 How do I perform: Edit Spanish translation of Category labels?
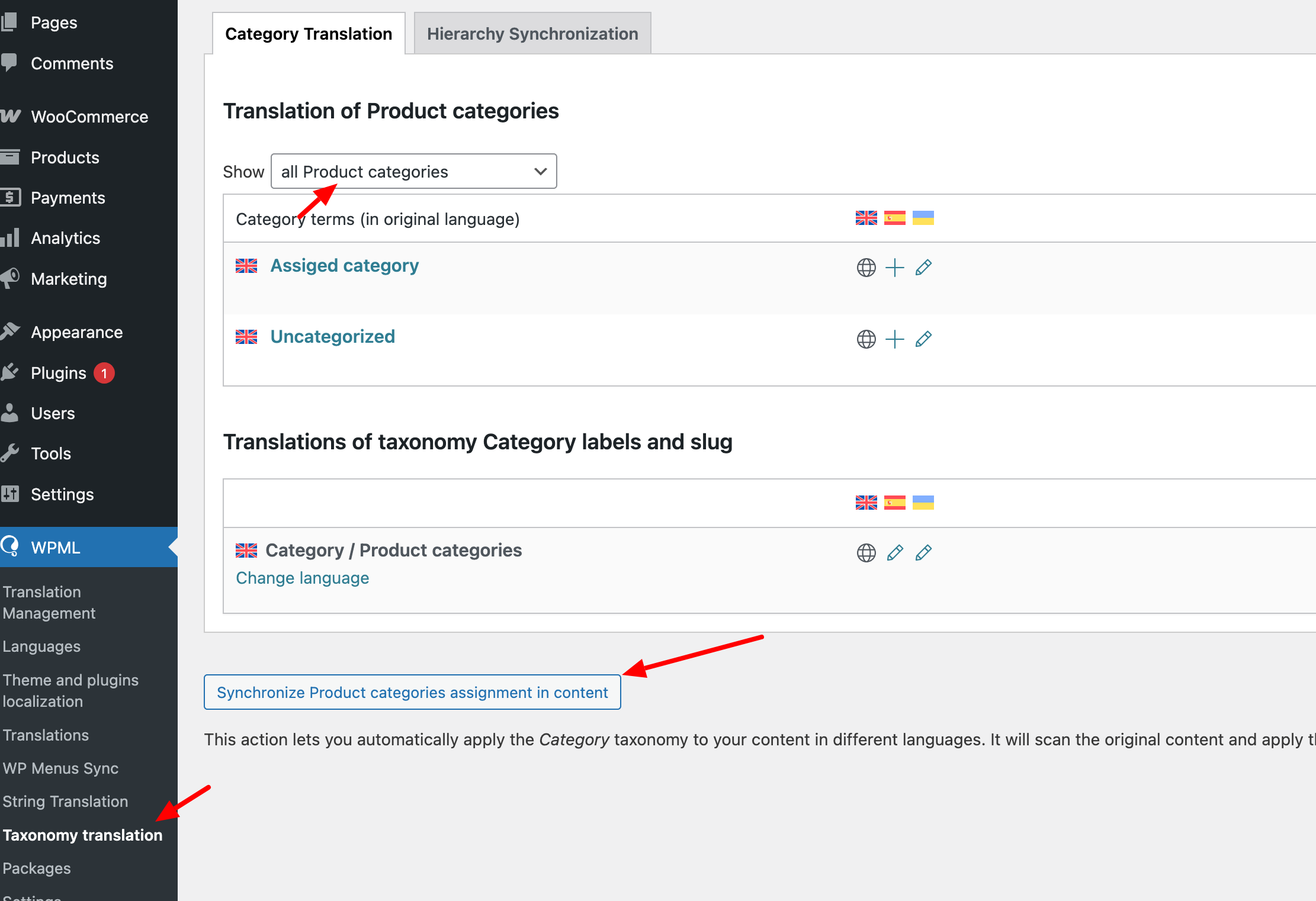pyautogui.click(x=895, y=553)
